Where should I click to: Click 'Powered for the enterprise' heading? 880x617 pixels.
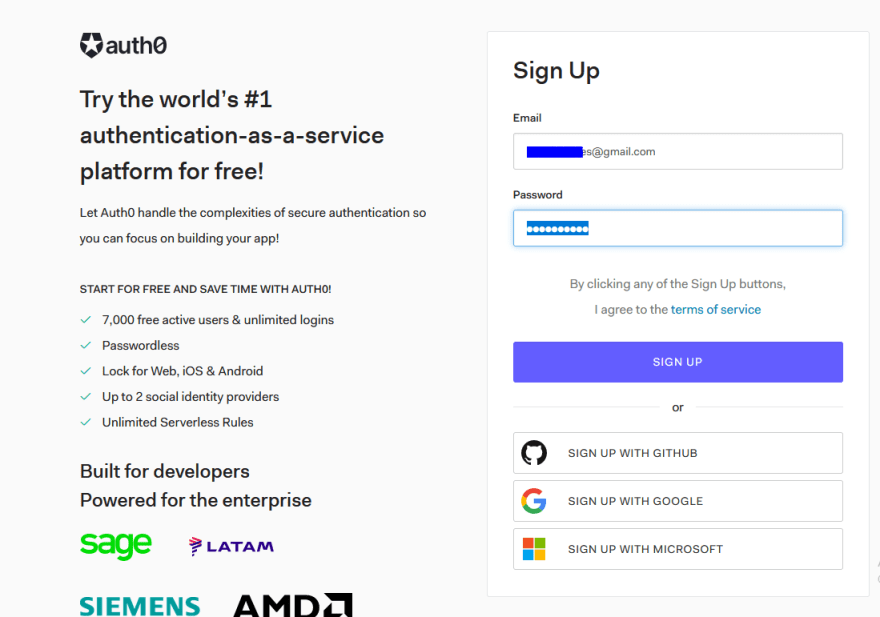(195, 500)
